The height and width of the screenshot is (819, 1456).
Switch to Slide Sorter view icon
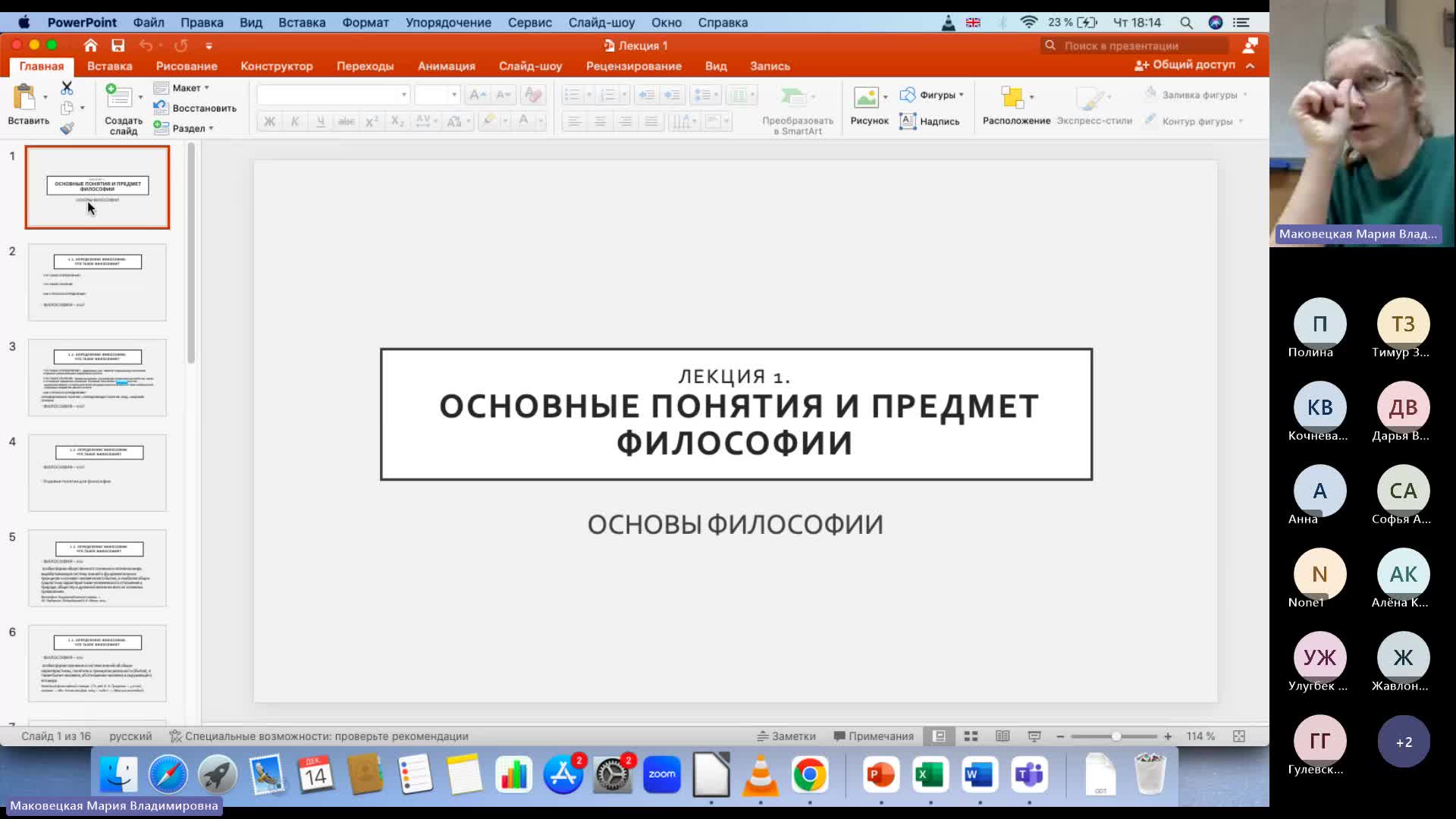point(971,736)
